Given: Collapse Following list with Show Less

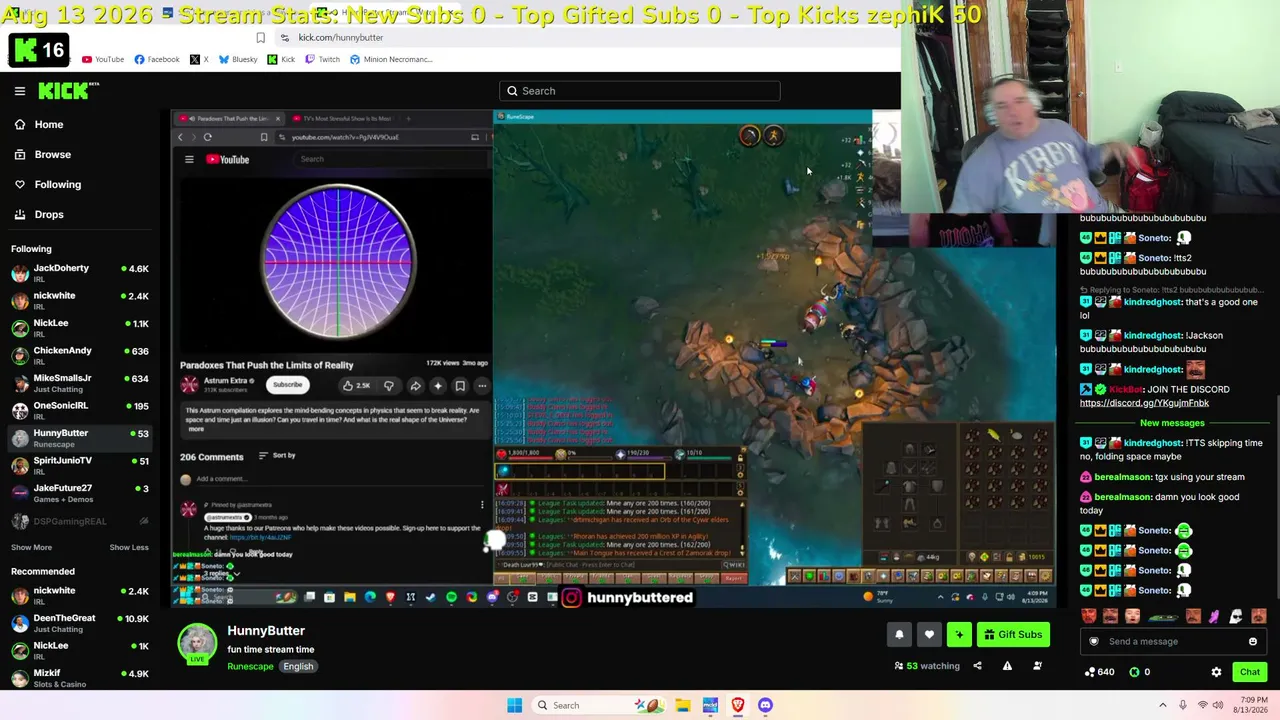Looking at the screenshot, I should 129,547.
